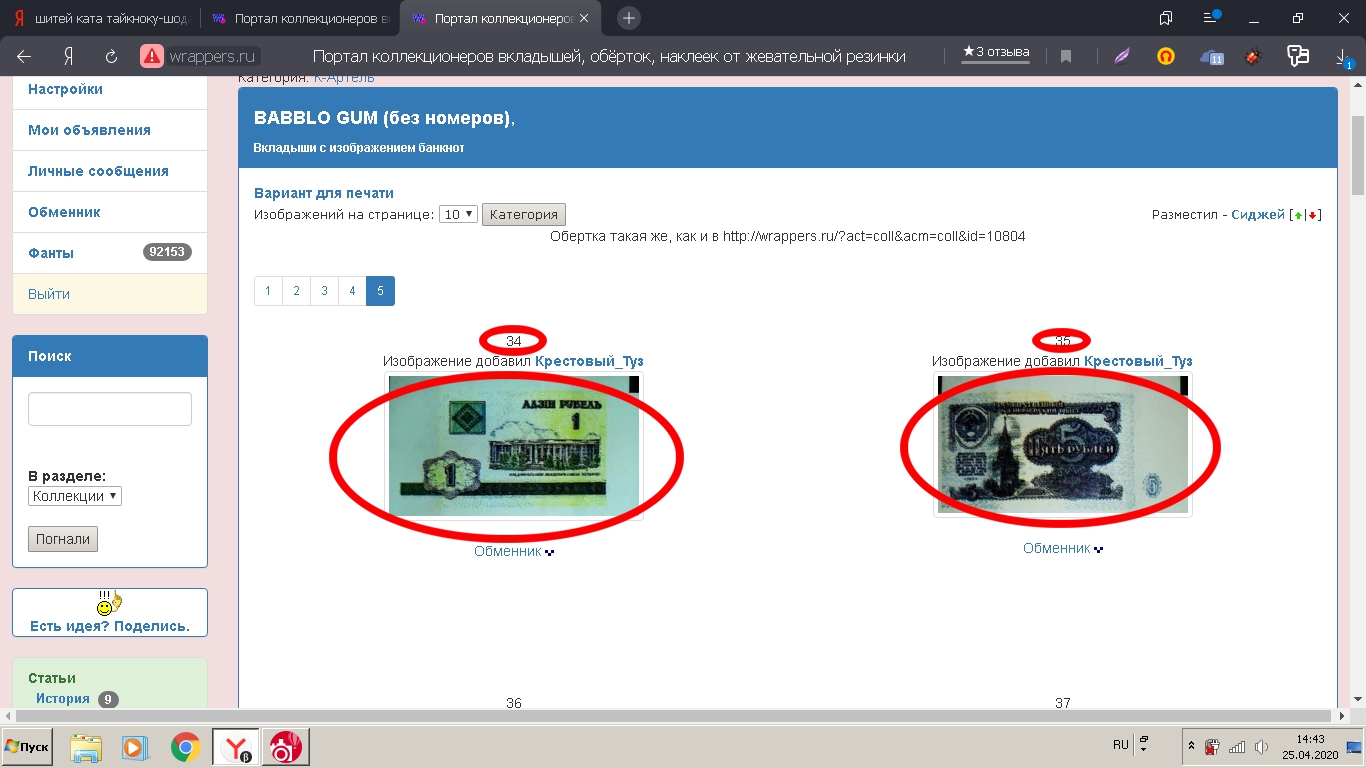Go to pagination page 4
Image resolution: width=1366 pixels, height=768 pixels.
[352, 291]
